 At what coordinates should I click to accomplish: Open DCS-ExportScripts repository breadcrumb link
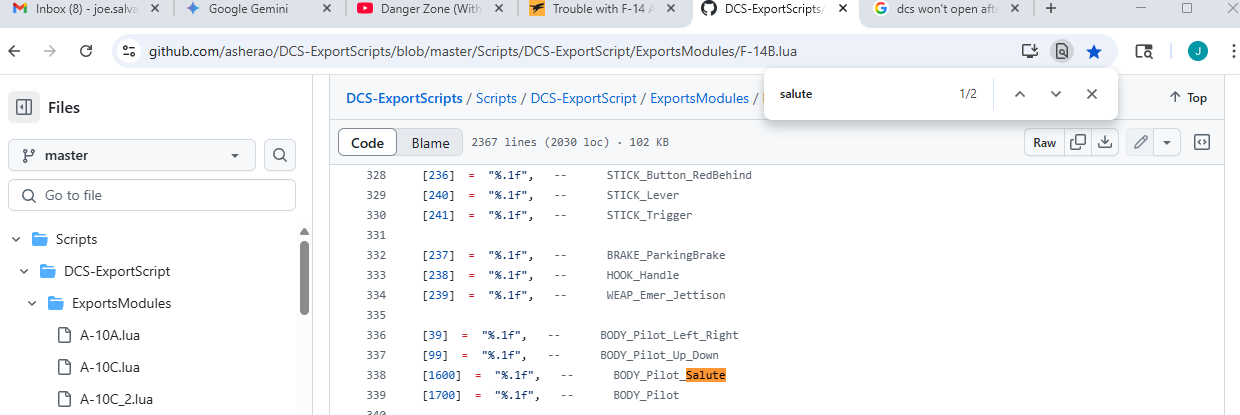pos(404,98)
